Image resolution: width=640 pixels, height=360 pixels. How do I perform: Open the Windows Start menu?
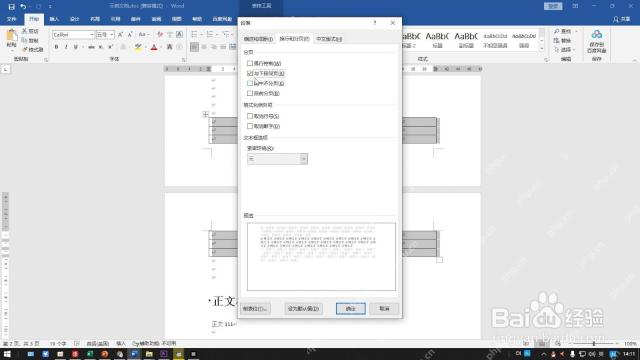[7, 354]
